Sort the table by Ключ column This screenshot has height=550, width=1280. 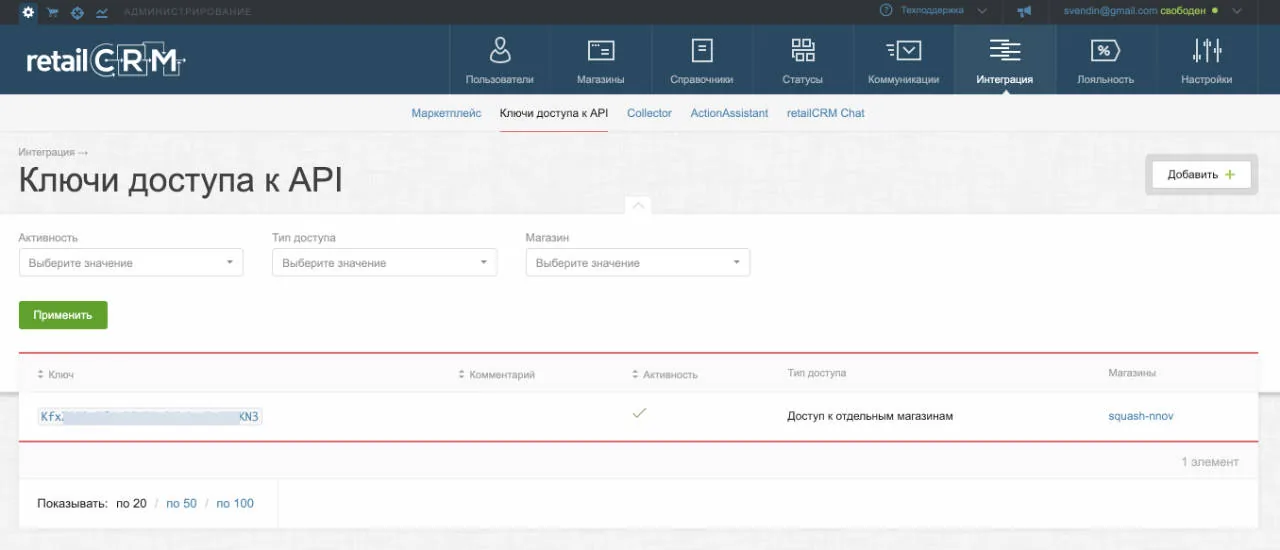point(55,374)
